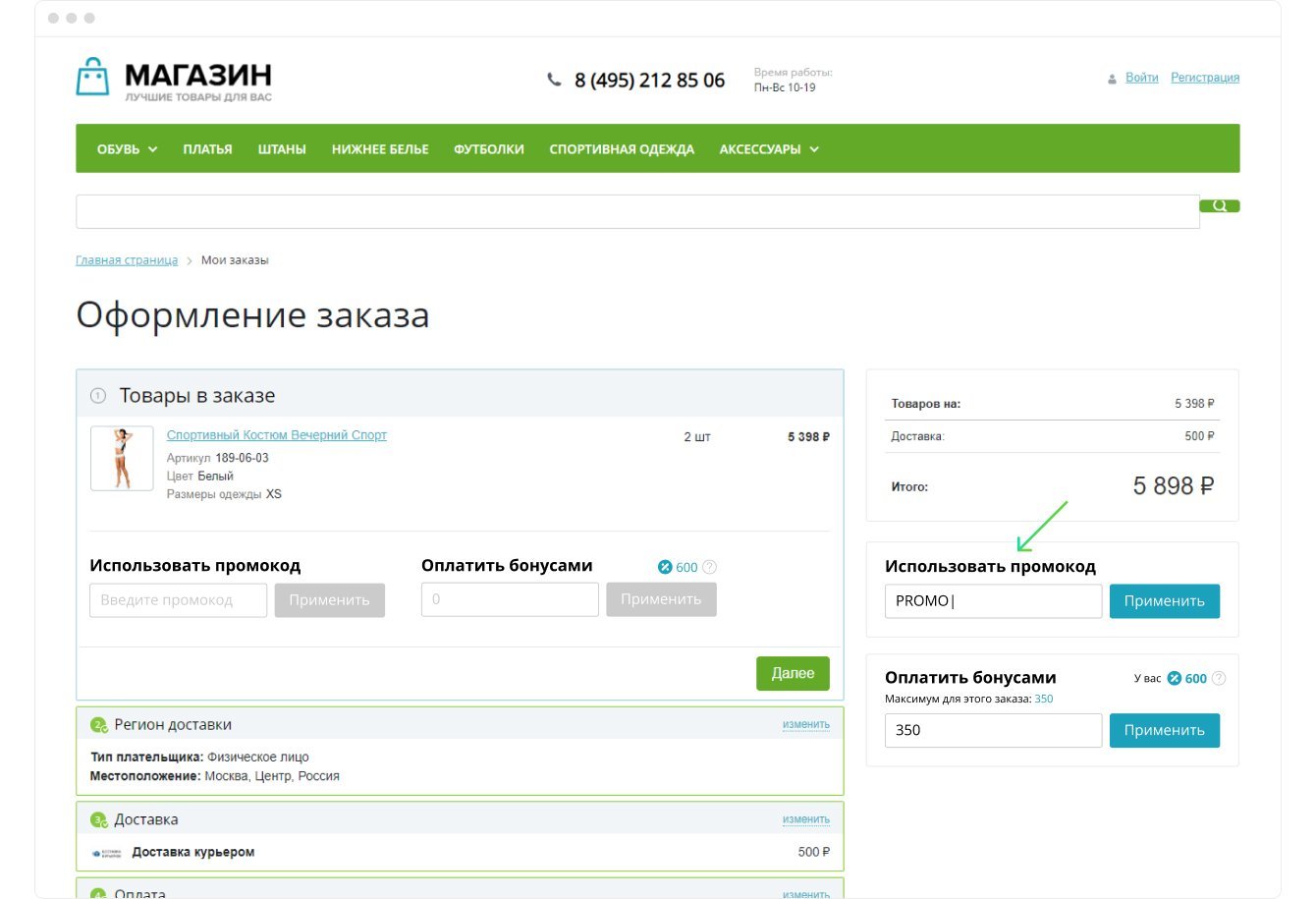The height and width of the screenshot is (899, 1316).
Task: Click the Оформление заказа heading
Action: click(252, 315)
